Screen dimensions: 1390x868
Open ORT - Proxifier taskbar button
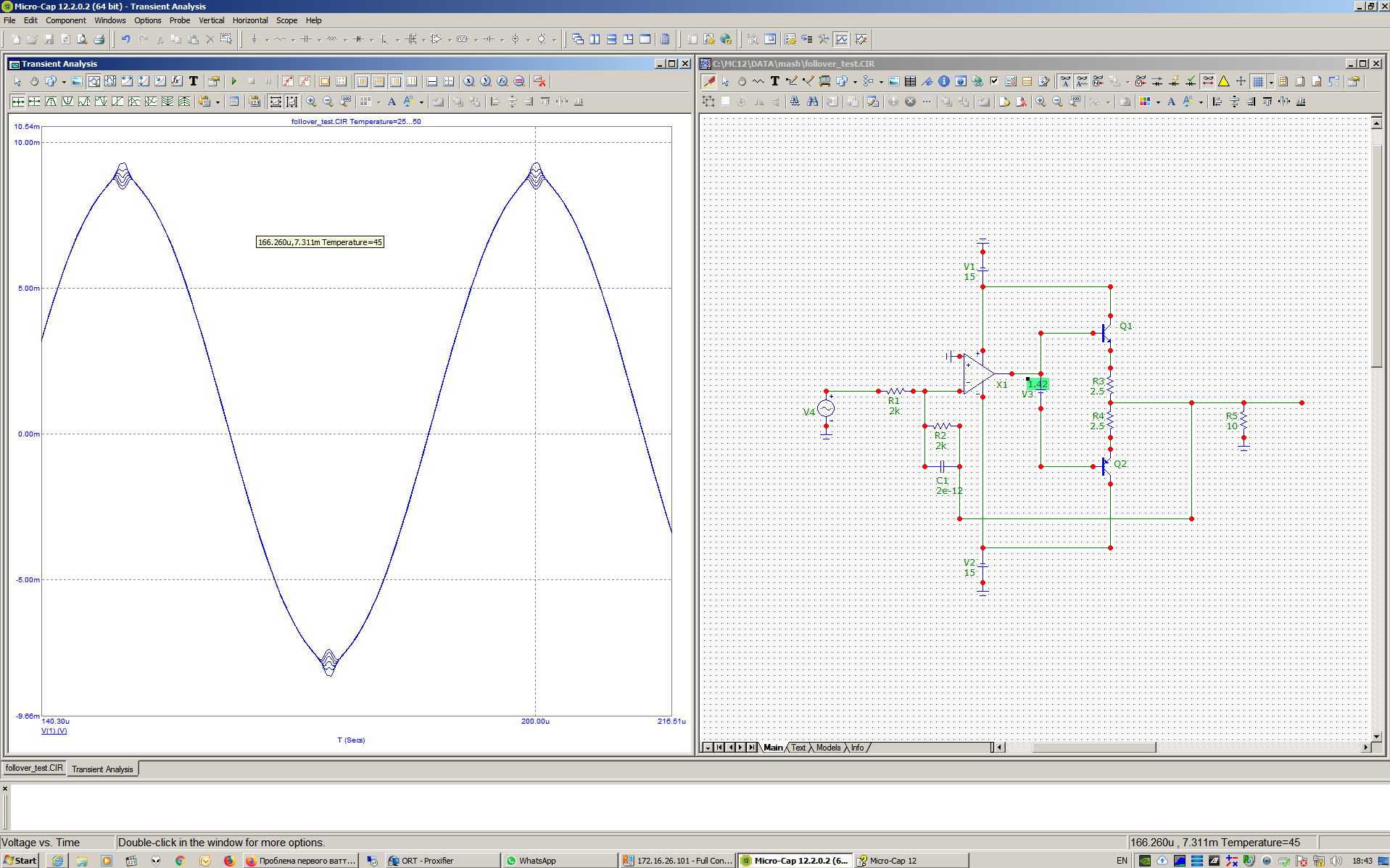coord(442,861)
